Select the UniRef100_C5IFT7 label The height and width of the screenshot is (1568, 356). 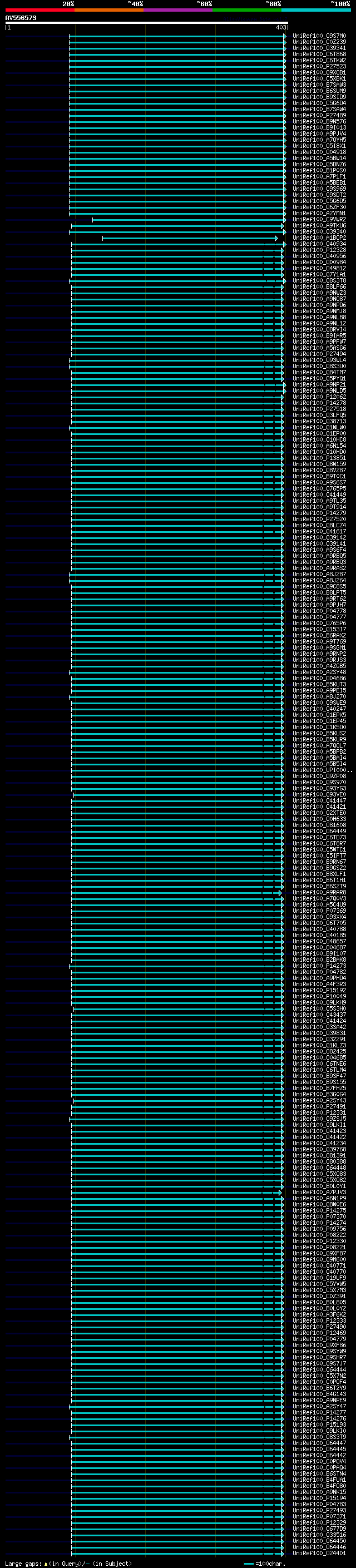point(319,856)
